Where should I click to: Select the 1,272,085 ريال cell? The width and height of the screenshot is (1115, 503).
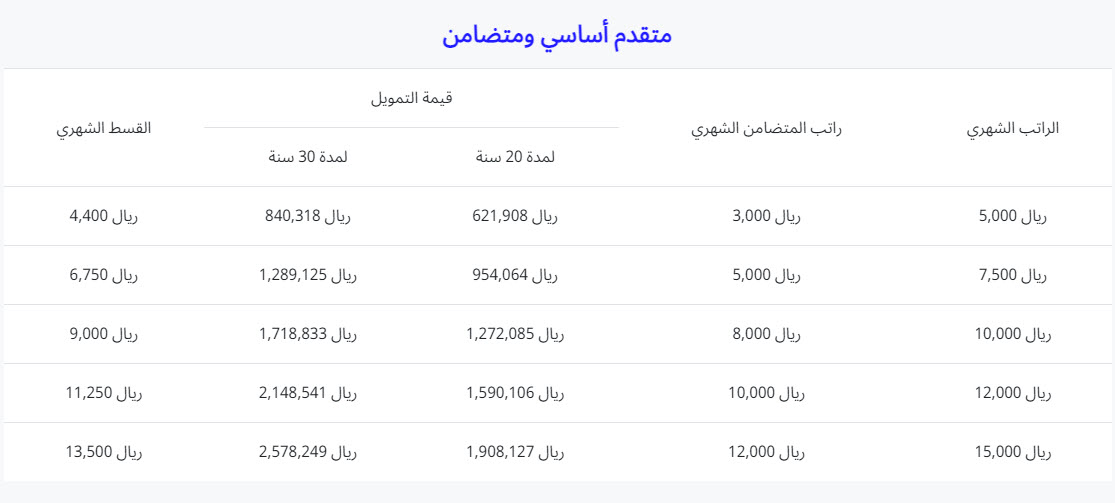point(515,334)
